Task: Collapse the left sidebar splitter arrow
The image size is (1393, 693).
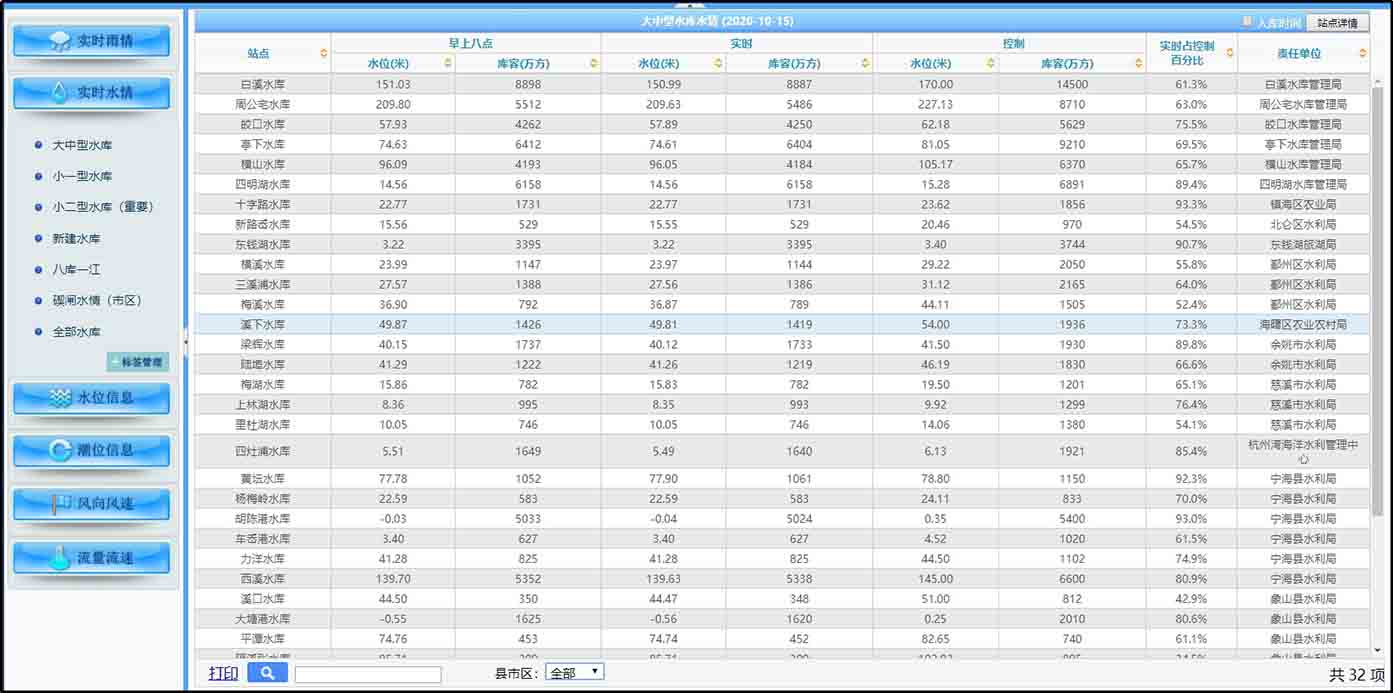Action: click(x=186, y=339)
